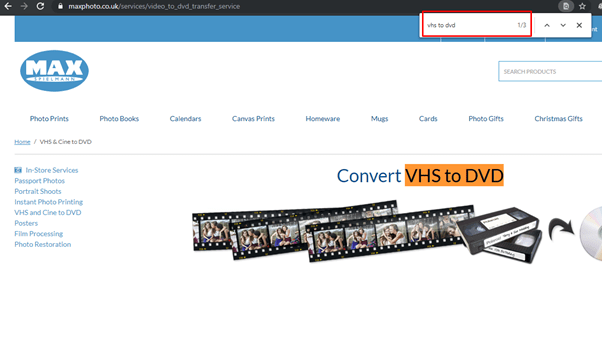Image resolution: width=602 pixels, height=363 pixels.
Task: Open the Christmas Gifts menu
Action: pos(559,119)
